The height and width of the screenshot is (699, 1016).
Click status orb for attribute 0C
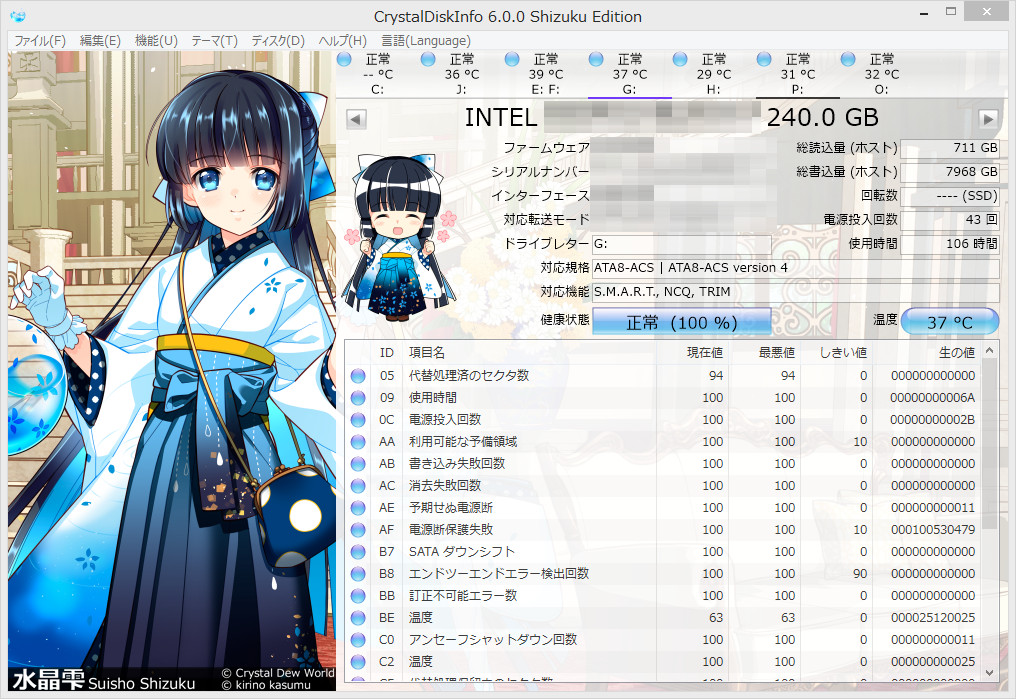tap(358, 420)
